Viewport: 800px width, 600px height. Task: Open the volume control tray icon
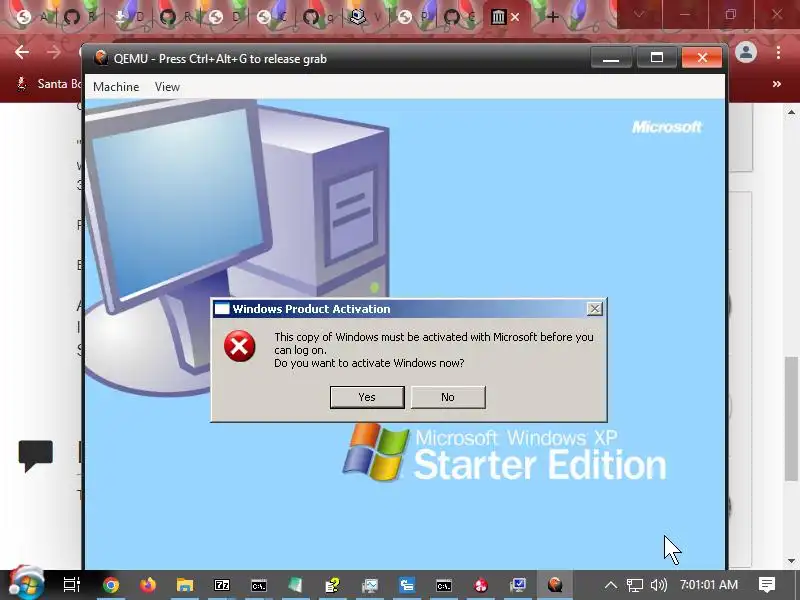[659, 585]
